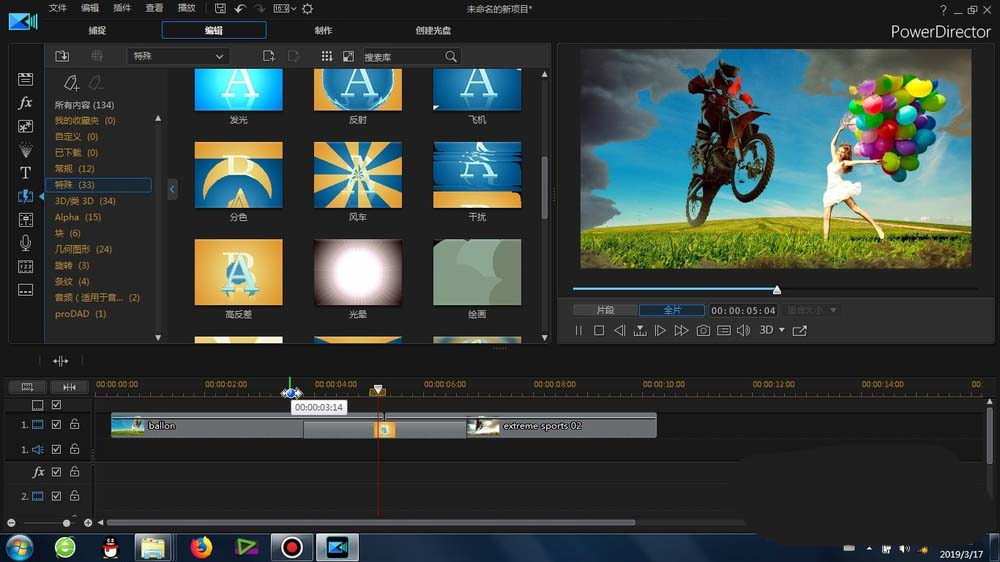This screenshot has width=1000, height=562.
Task: Fast forward the preview
Action: click(681, 330)
